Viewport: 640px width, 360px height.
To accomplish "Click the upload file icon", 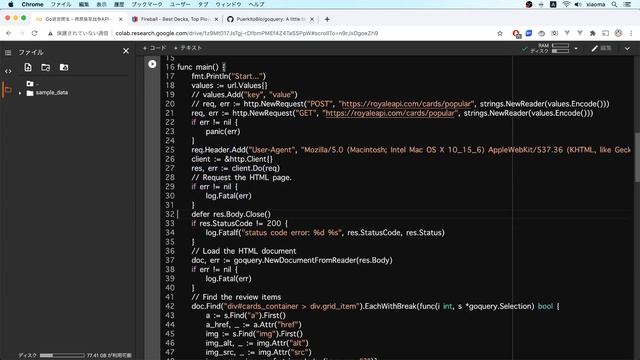I will point(28,67).
